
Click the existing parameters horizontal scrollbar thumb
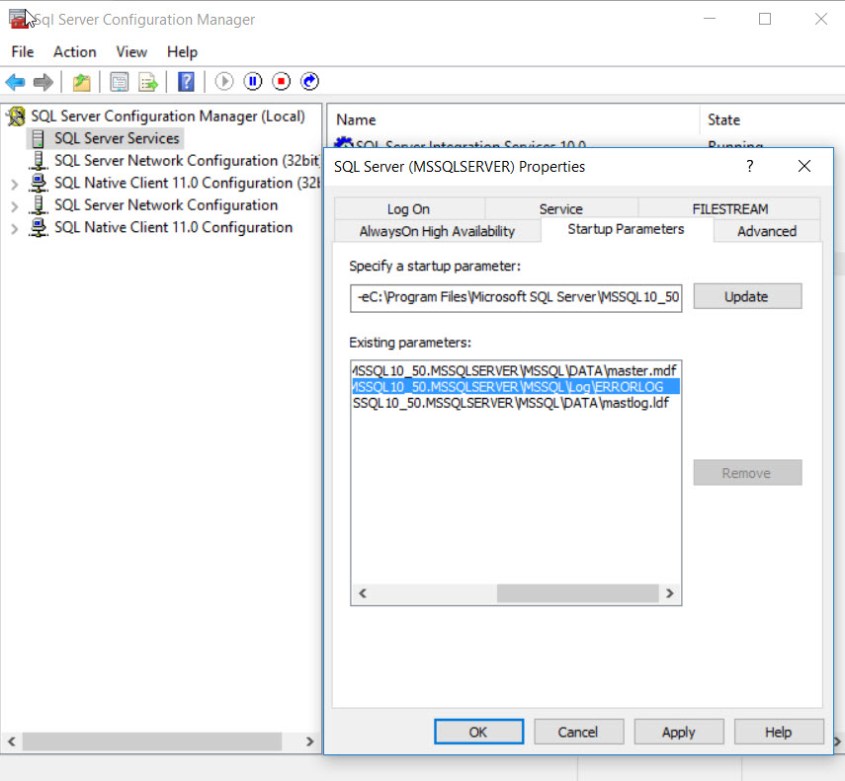577,593
